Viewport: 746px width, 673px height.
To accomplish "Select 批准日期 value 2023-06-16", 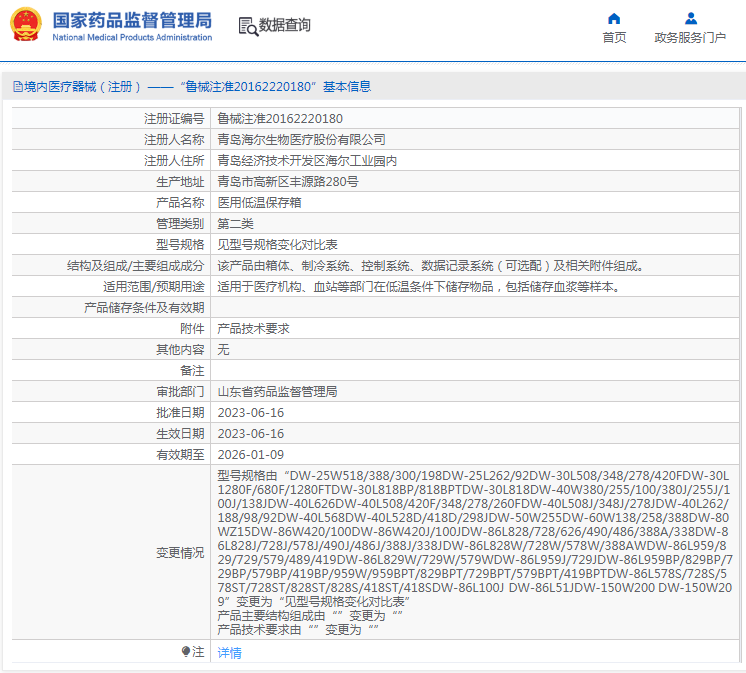I will 251,412.
